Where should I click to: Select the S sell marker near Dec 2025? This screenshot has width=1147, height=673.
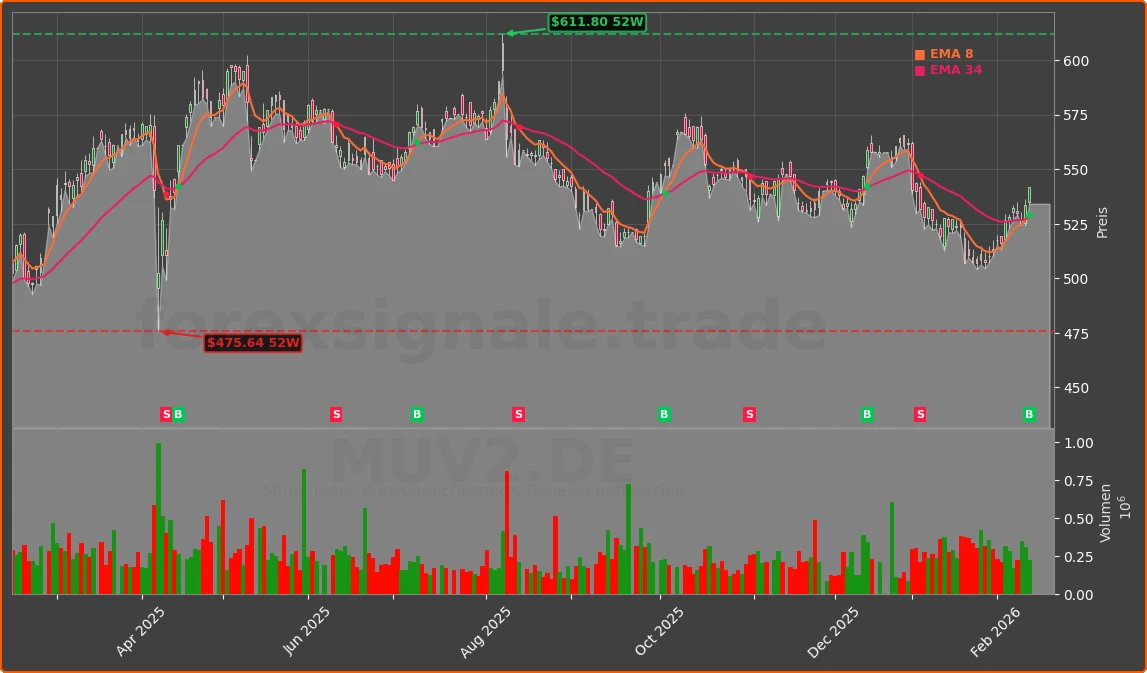919,414
